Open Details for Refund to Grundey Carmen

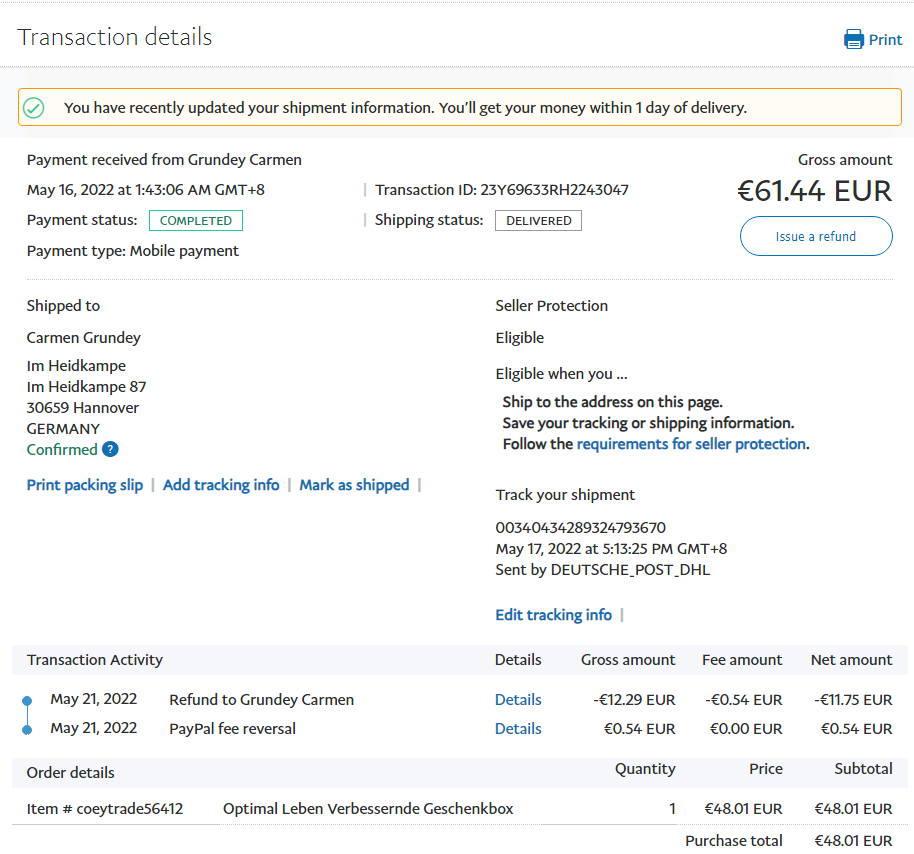pos(518,700)
